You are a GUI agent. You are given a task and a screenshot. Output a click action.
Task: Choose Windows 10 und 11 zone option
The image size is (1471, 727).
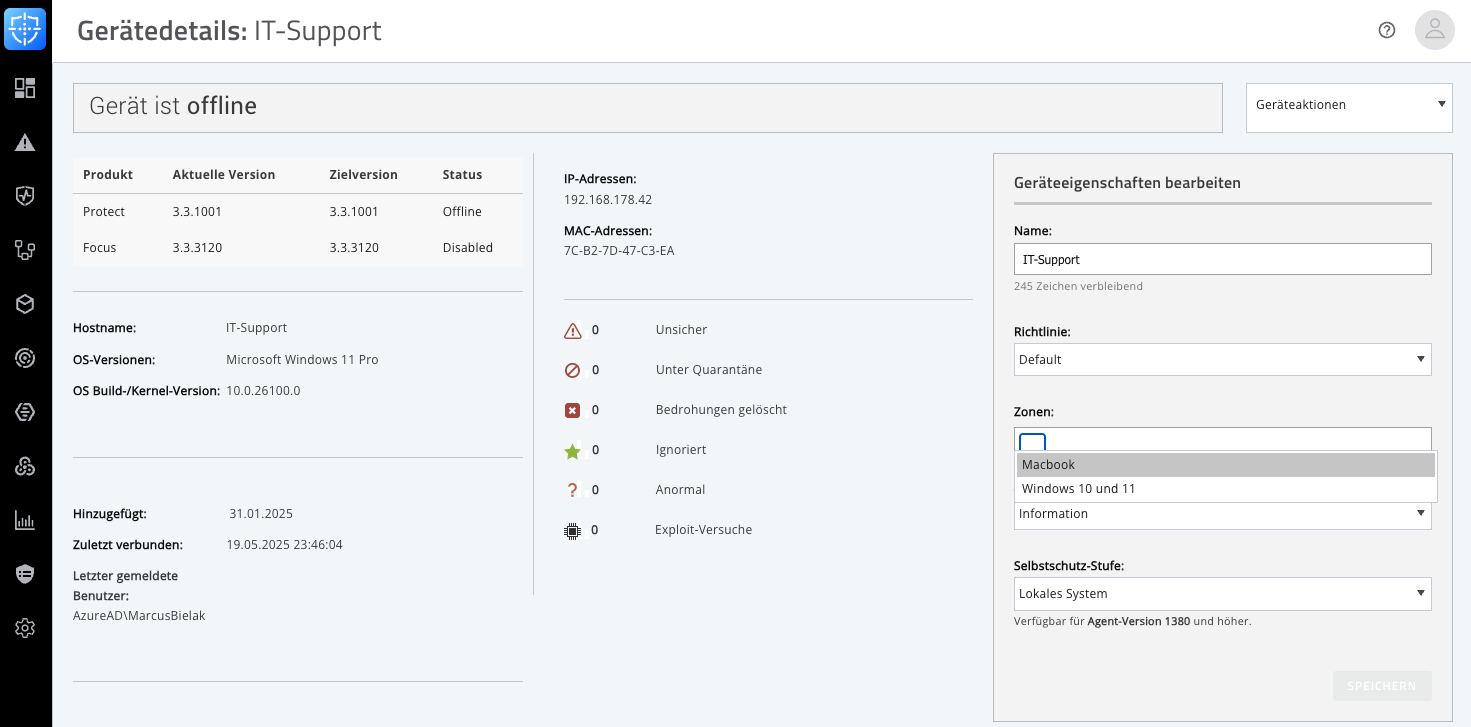coord(1225,489)
